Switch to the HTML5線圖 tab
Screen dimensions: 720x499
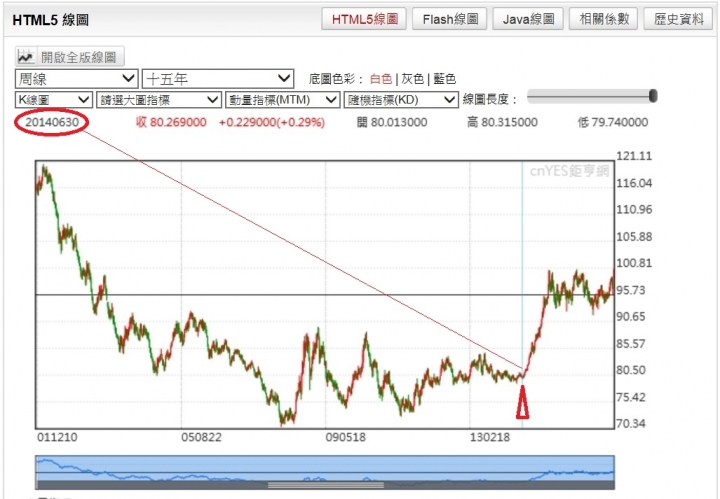364,19
